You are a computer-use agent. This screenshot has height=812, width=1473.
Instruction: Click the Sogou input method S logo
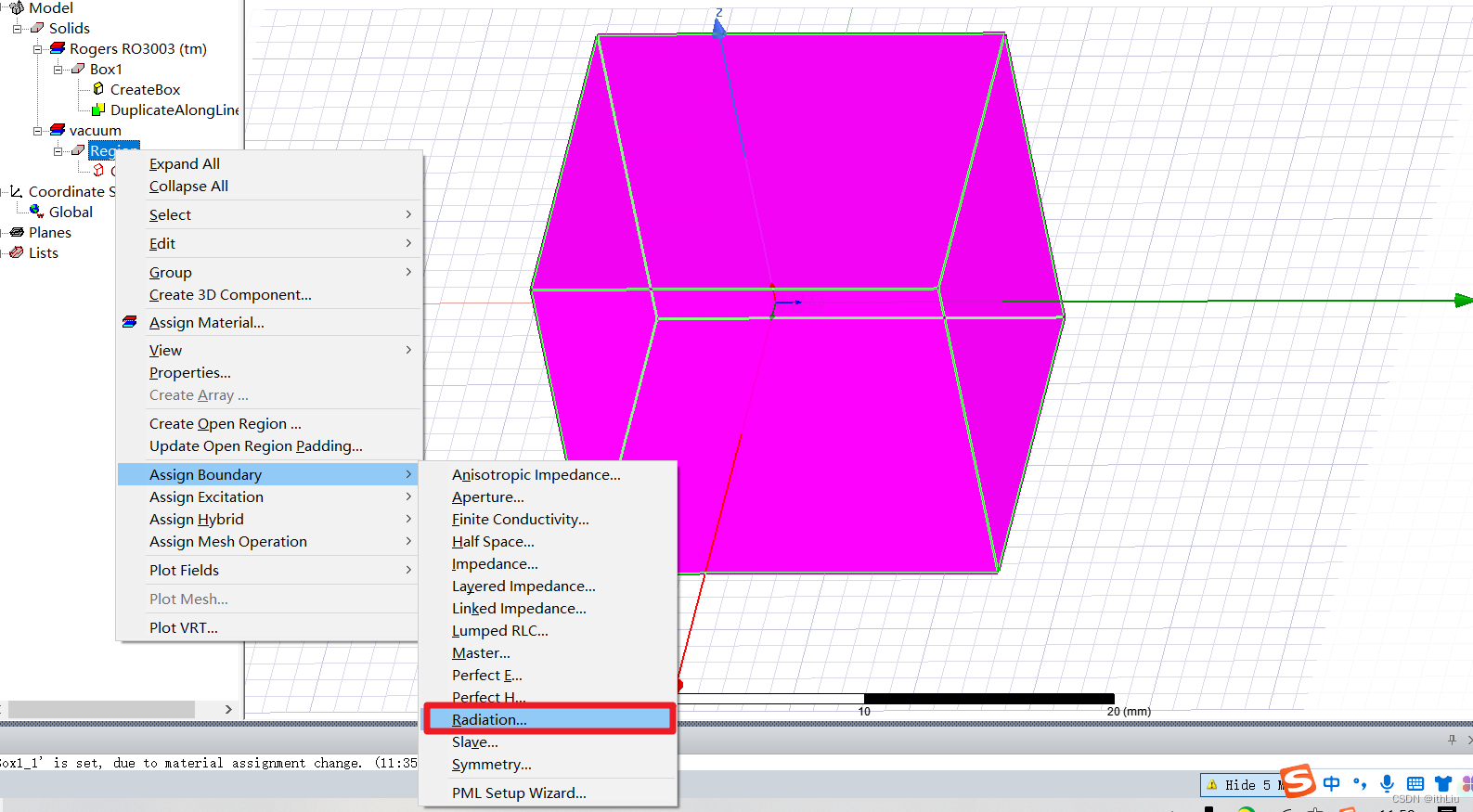coord(1298,781)
